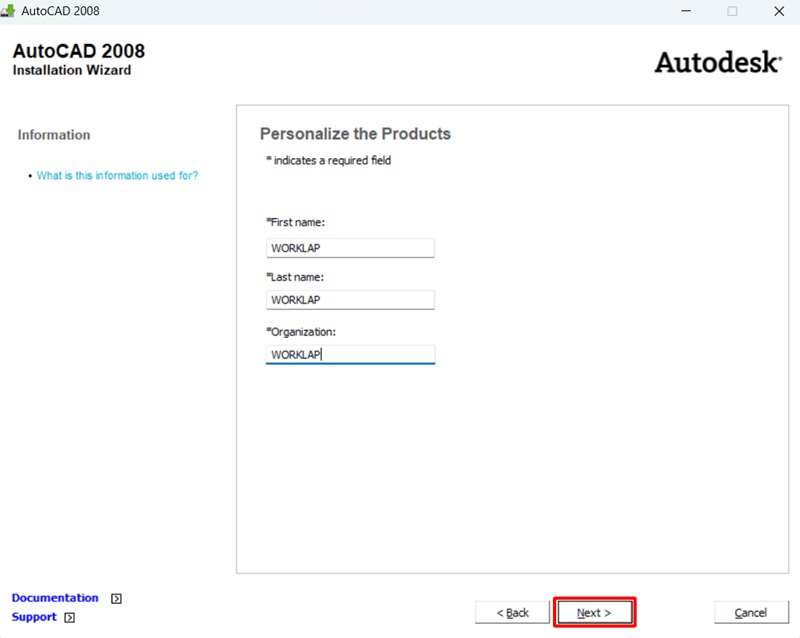Open the Support link
Image resolution: width=800 pixels, height=638 pixels.
point(34,617)
